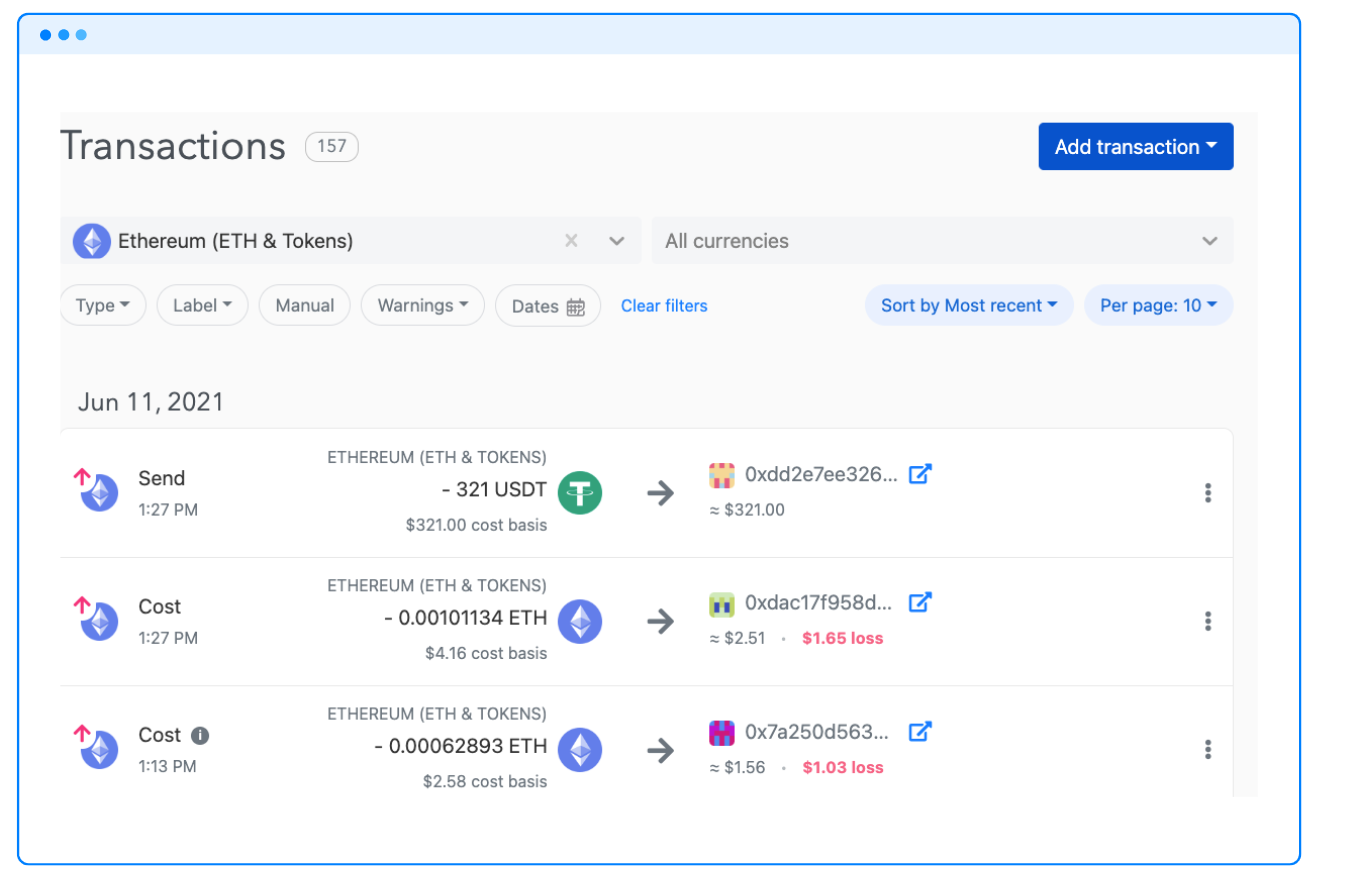Viewport: 1360px width, 890px height.
Task: Open three-dot menu for 0.00062893 ETH transaction
Action: [x=1208, y=749]
